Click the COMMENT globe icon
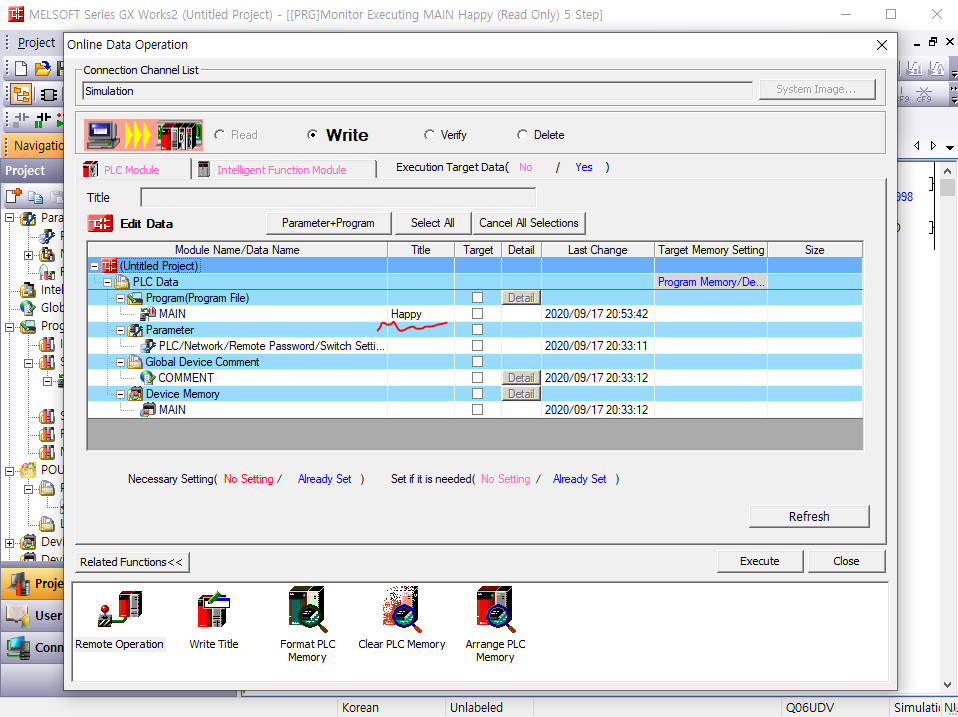The image size is (958, 717). click(x=147, y=377)
